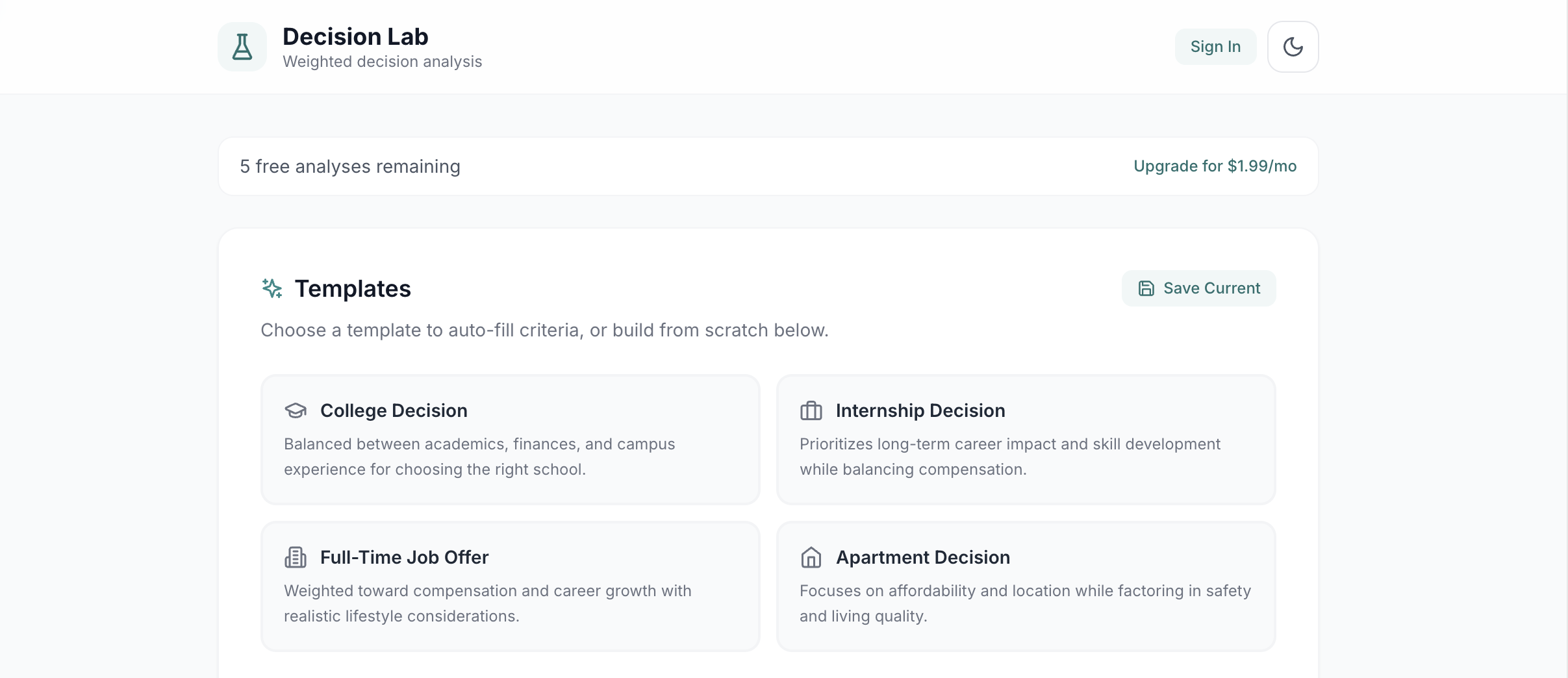Screen dimensions: 1568x678
Task: Click the graduation cap icon
Action: [296, 410]
